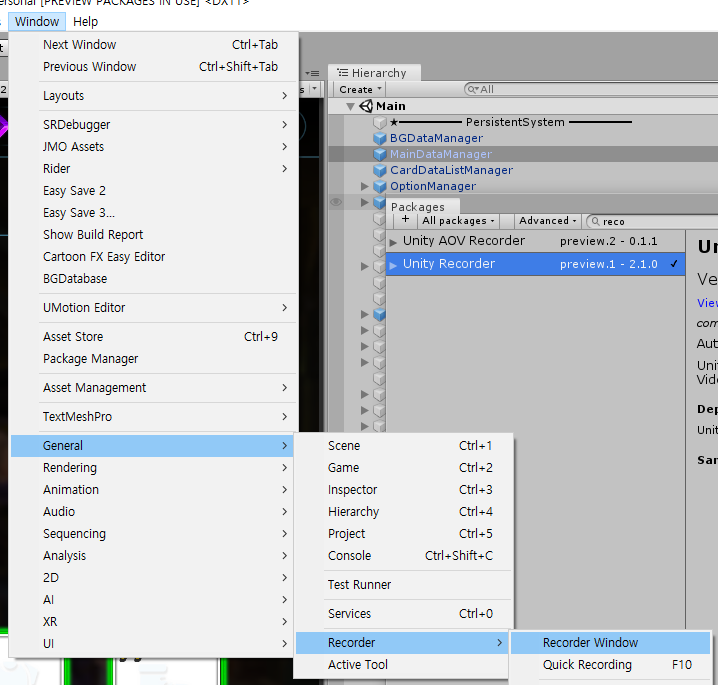Expand UMotion Editor submenu
Viewport: 718px width, 685px height.
[153, 308]
